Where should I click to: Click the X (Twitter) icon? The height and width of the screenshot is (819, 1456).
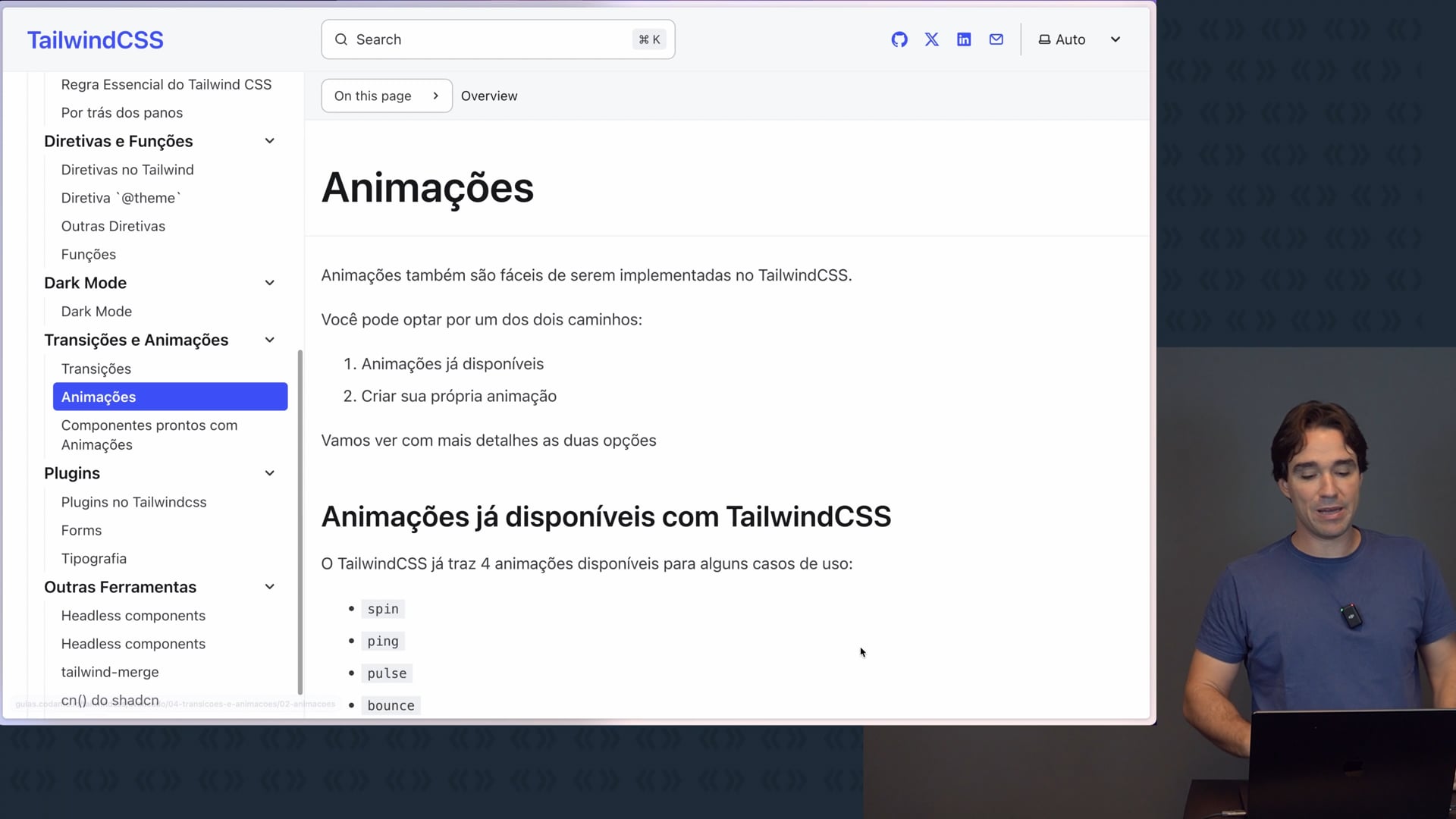coord(932,39)
